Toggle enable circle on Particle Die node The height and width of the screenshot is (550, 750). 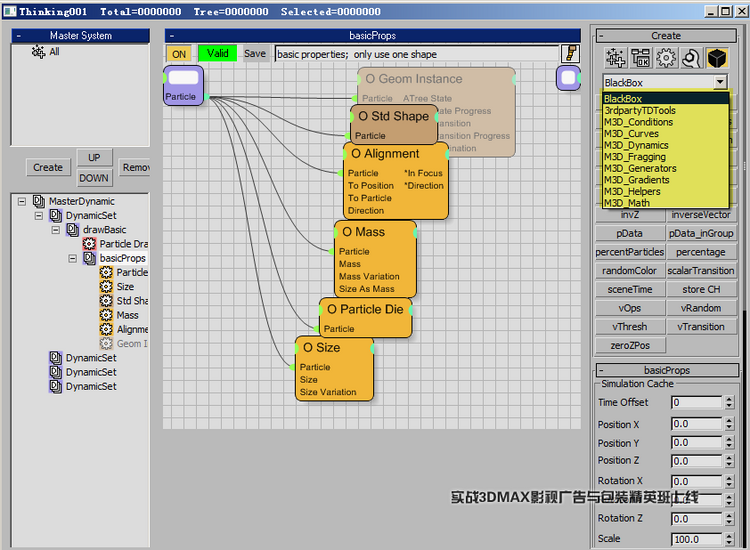point(332,310)
